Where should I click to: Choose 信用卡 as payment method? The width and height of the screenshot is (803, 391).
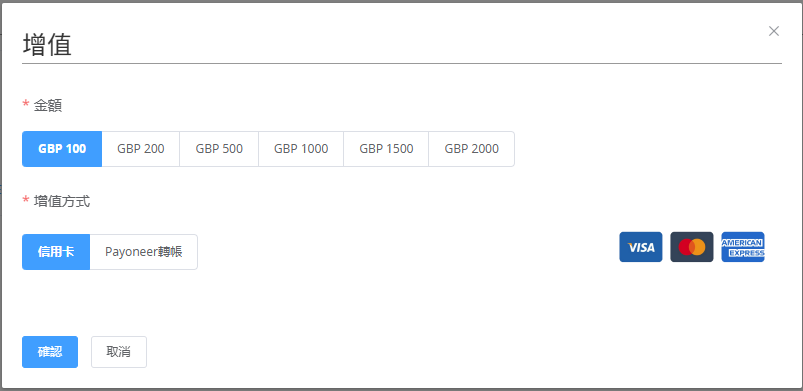(x=56, y=252)
